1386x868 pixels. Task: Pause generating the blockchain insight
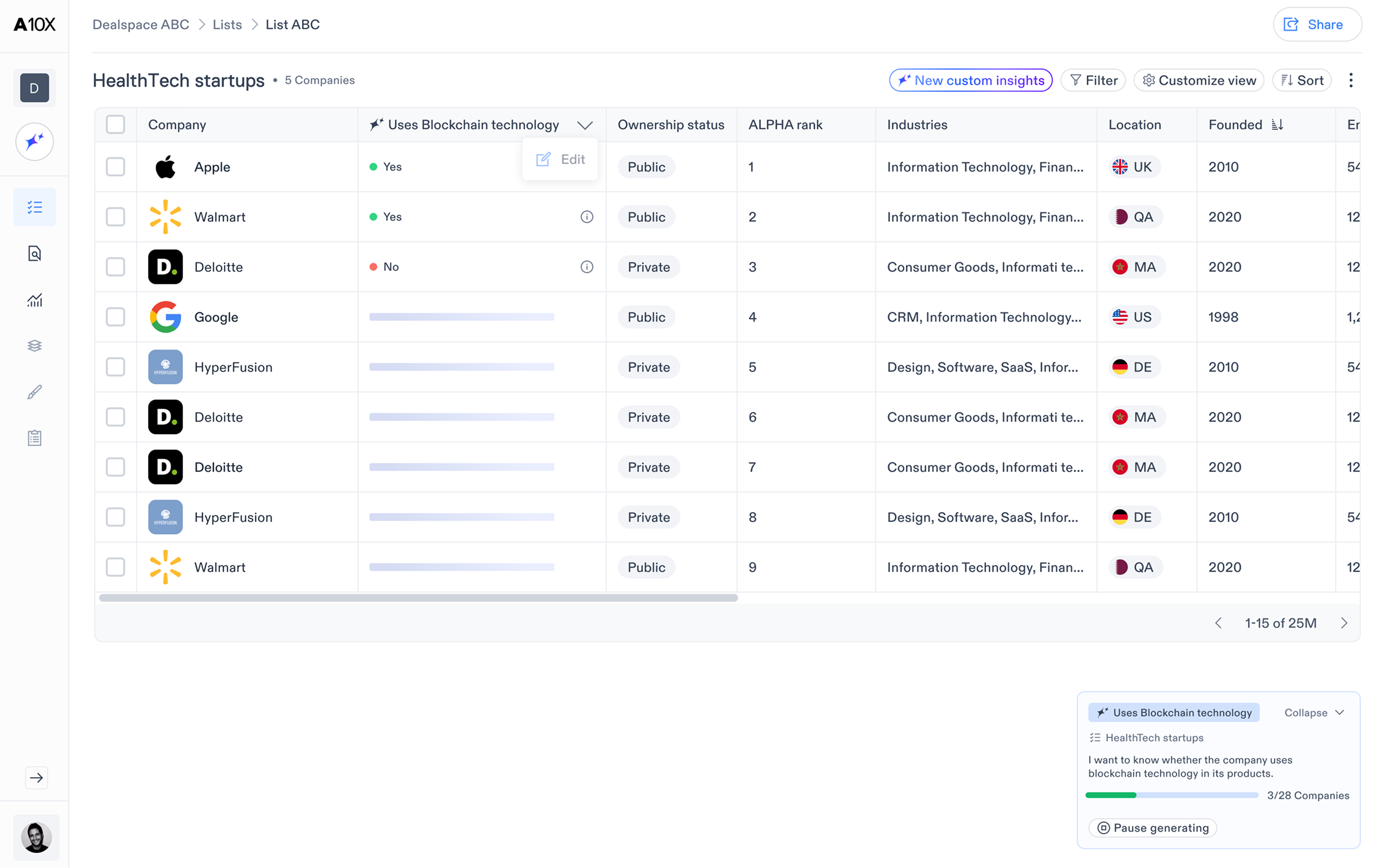point(1153,827)
